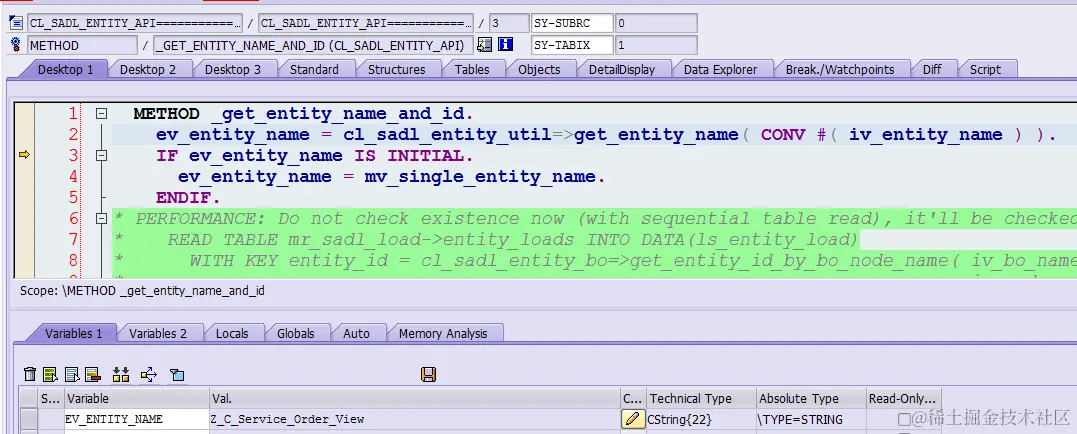The height and width of the screenshot is (434, 1077).
Task: Select the Locals tab
Action: pos(232,333)
